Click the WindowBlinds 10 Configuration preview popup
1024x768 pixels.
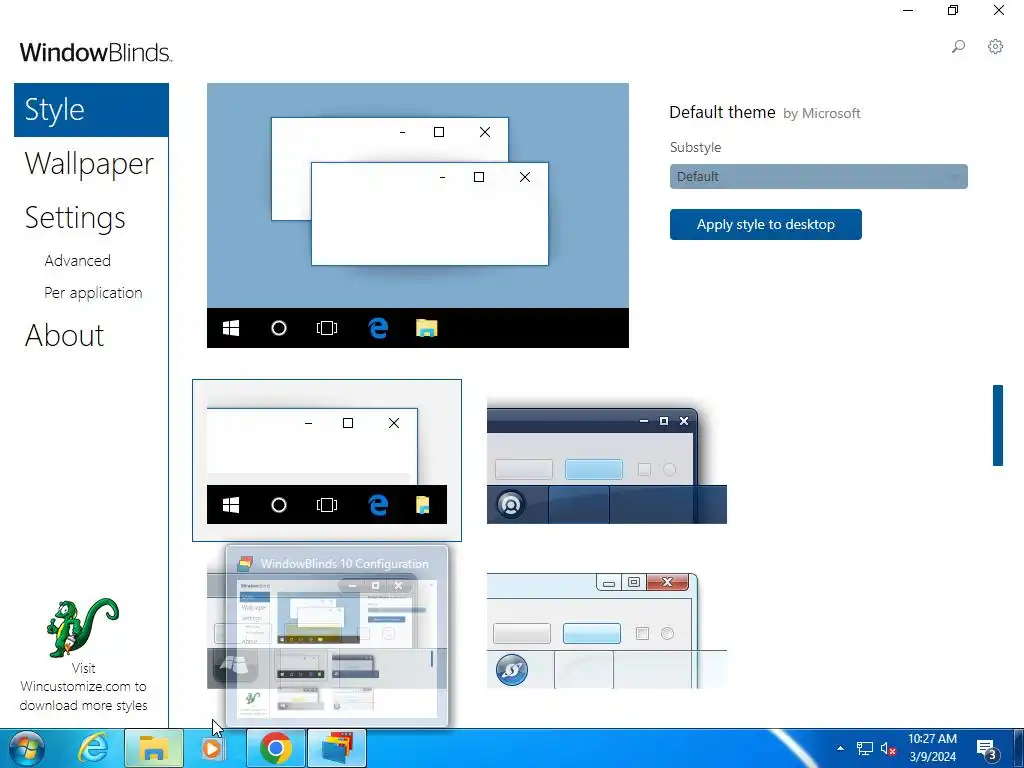(337, 636)
